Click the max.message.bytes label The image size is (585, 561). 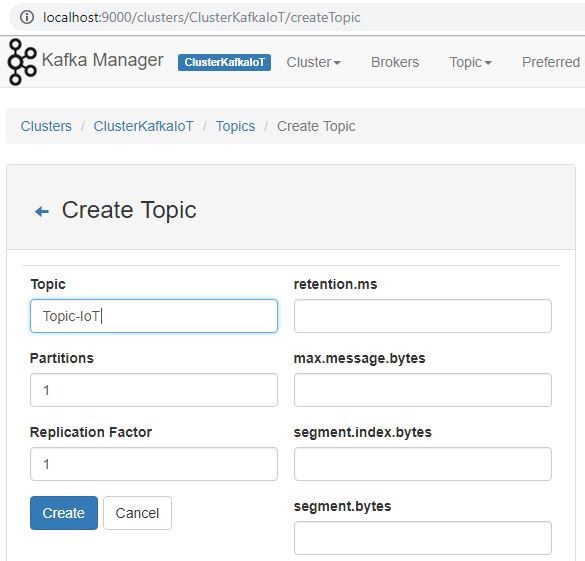point(359,358)
